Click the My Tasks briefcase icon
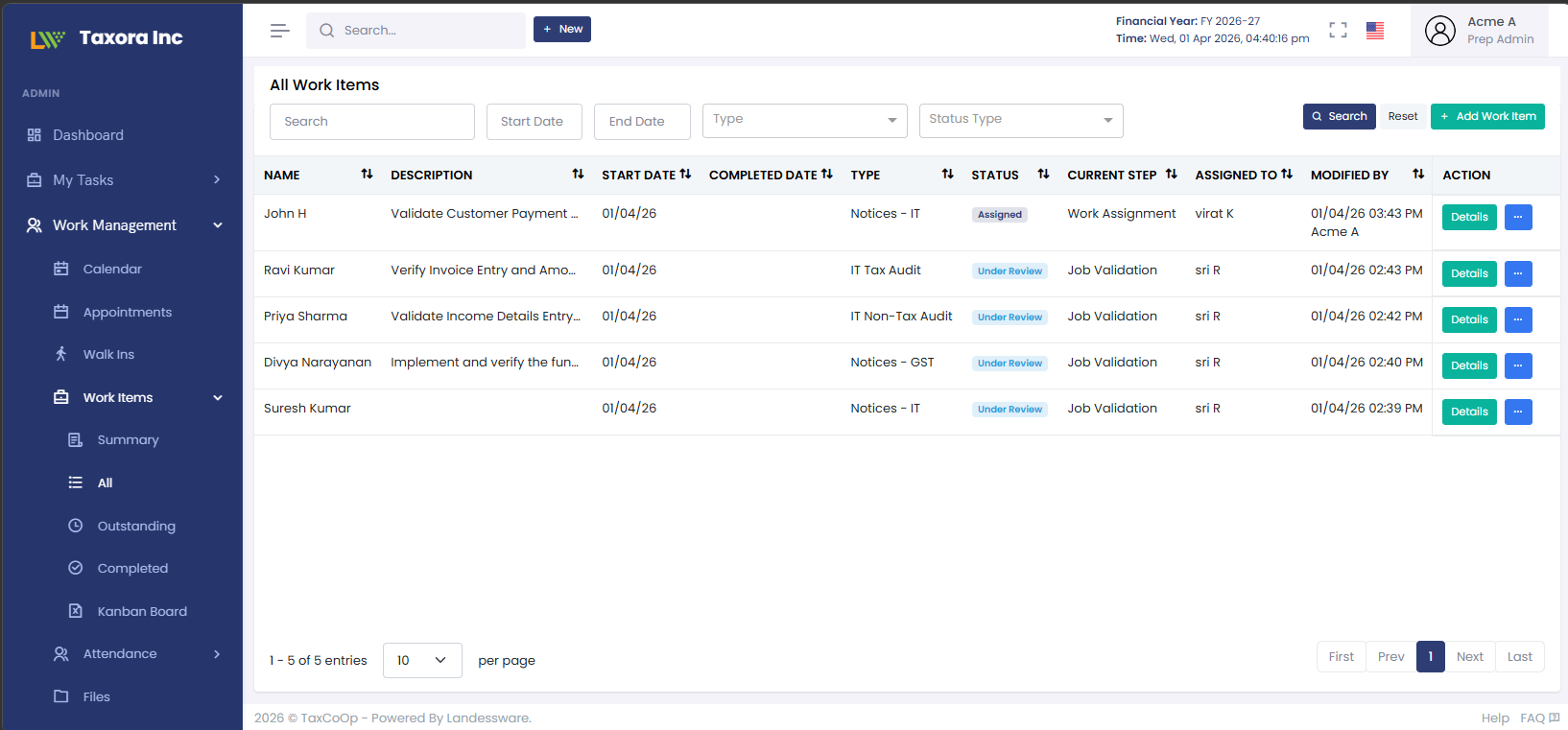The height and width of the screenshot is (730, 1568). click(35, 180)
